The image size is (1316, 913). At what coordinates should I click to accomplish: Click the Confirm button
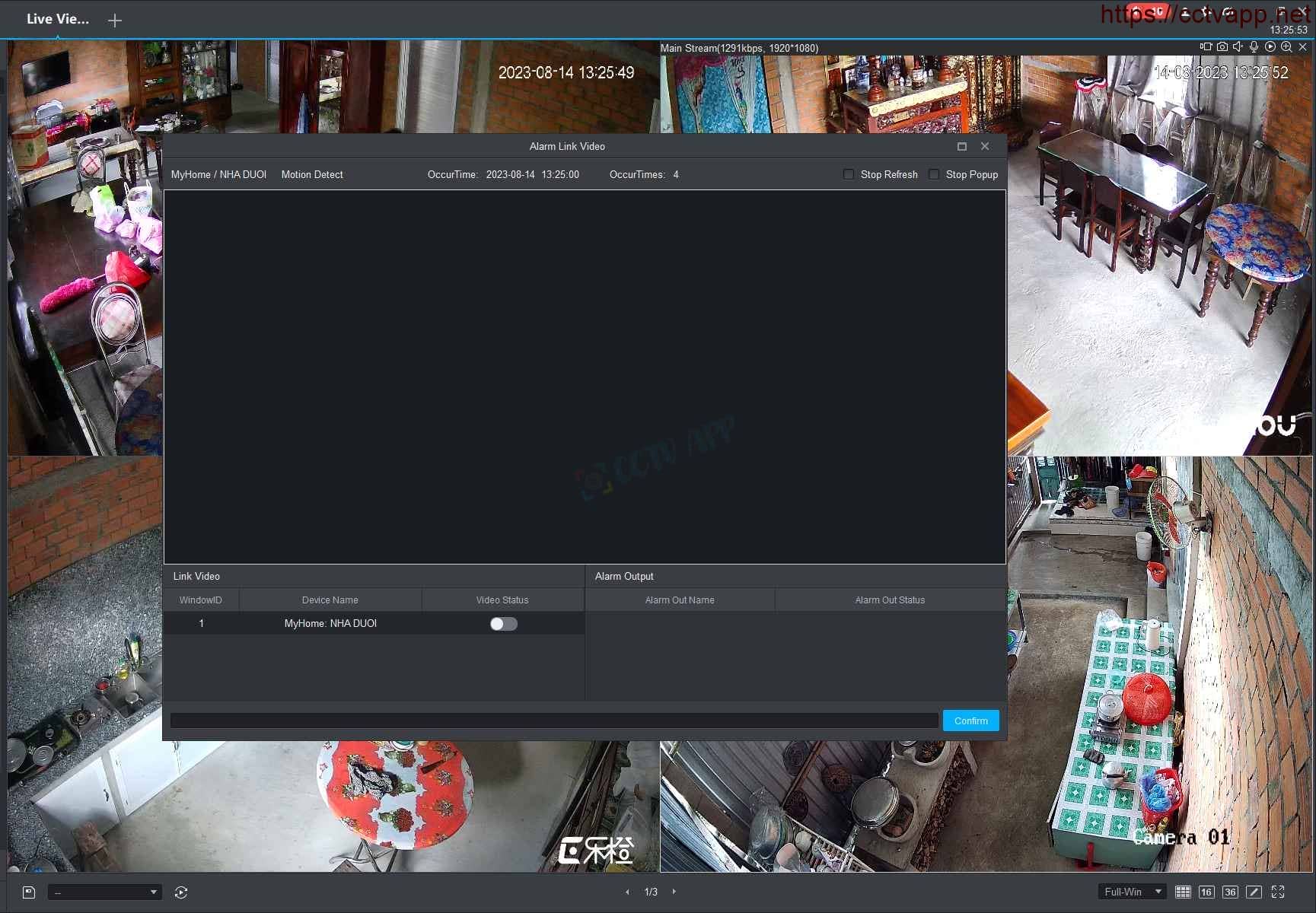click(x=970, y=721)
